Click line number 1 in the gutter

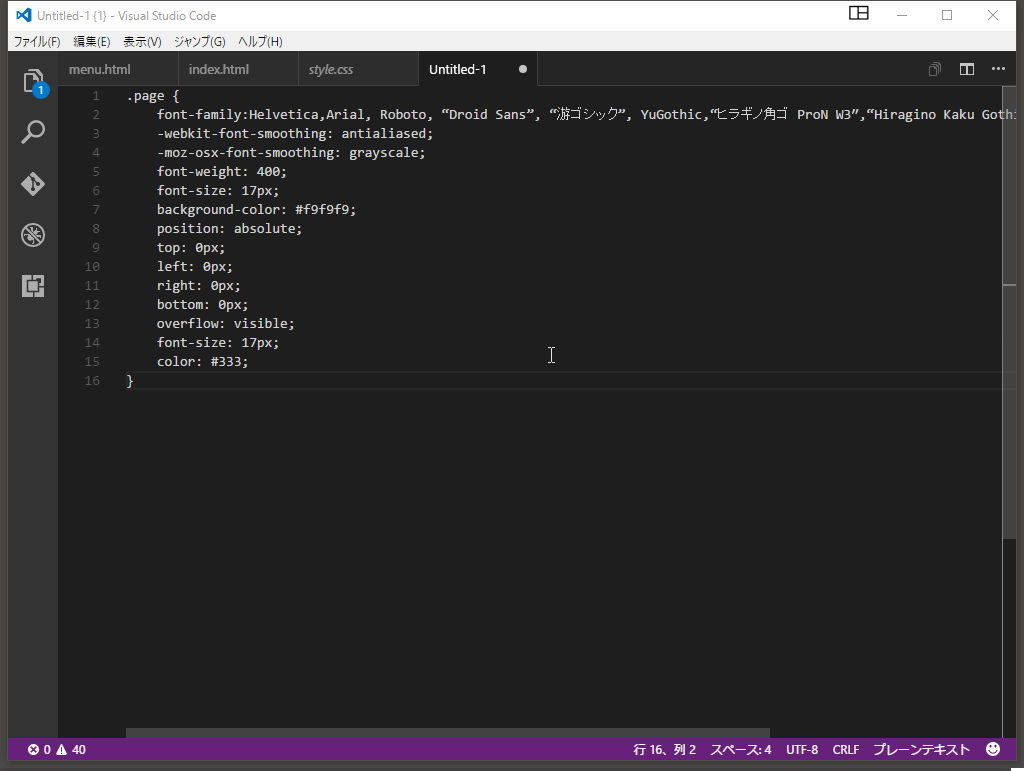(x=96, y=96)
